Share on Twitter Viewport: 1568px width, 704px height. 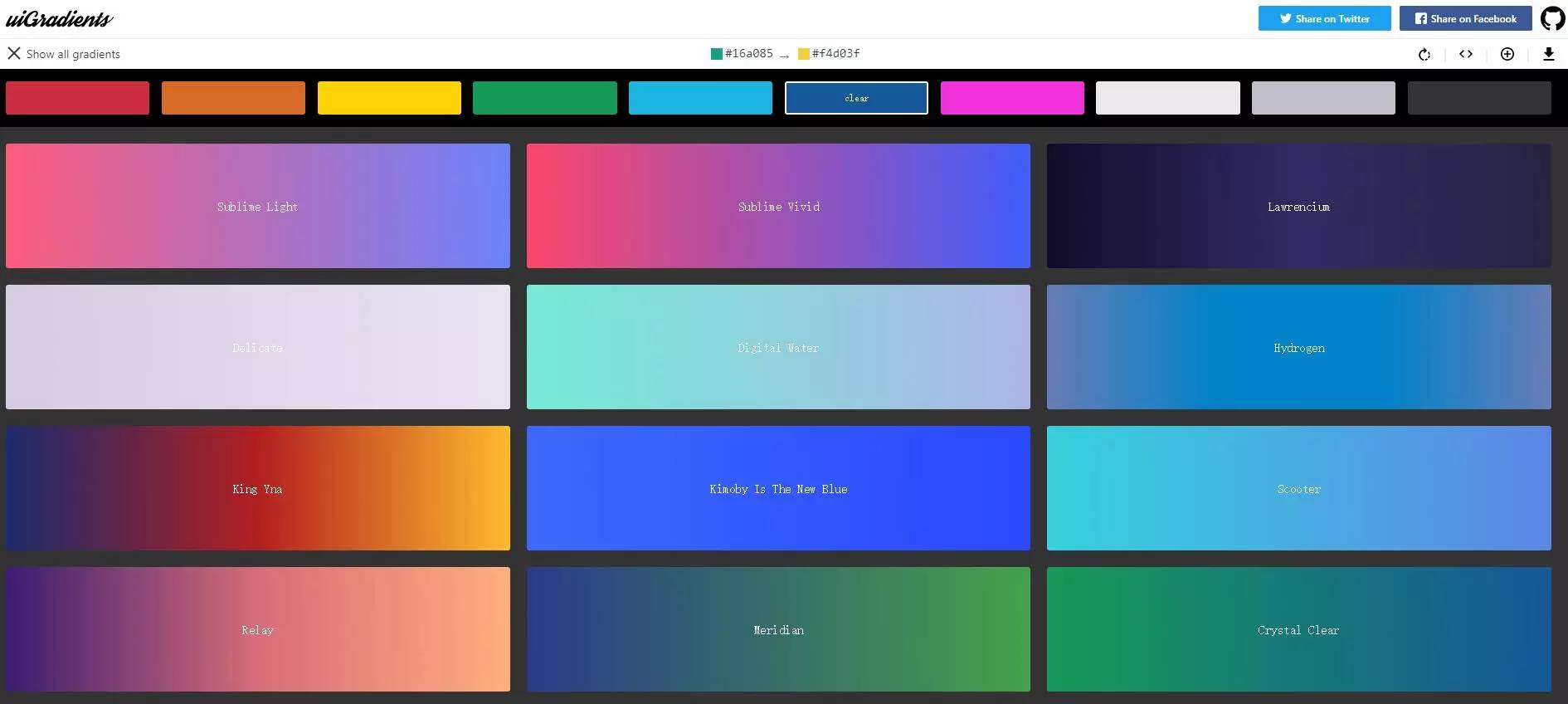(1324, 18)
